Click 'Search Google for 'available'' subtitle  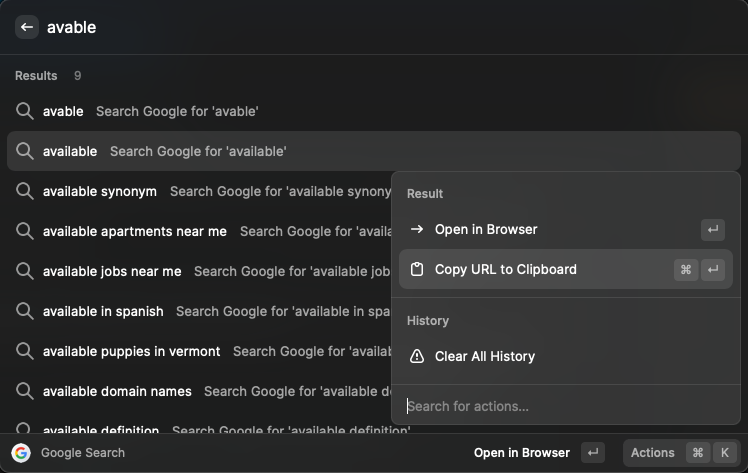tap(198, 151)
